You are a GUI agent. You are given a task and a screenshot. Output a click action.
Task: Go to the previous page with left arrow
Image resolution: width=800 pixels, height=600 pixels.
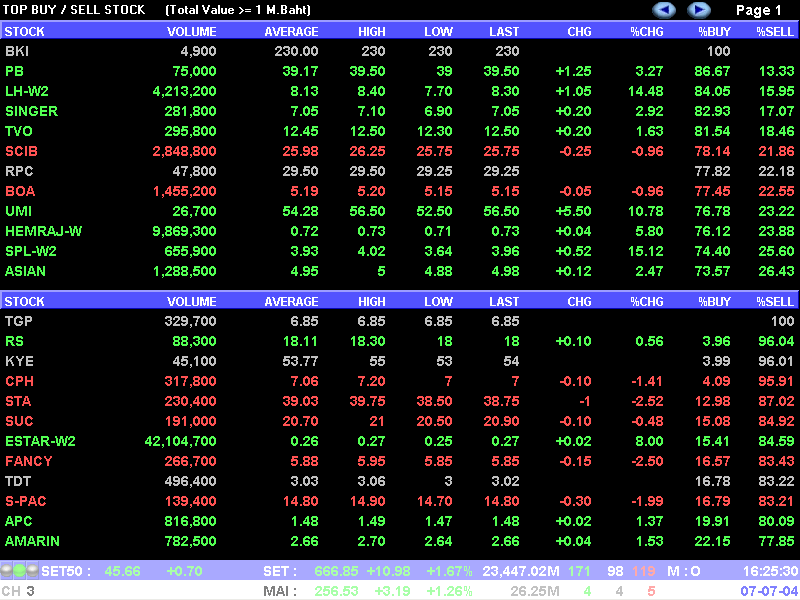(x=664, y=10)
